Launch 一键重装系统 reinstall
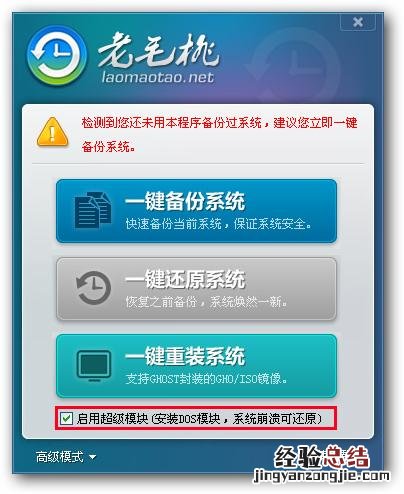404x494 pixels. (x=196, y=366)
